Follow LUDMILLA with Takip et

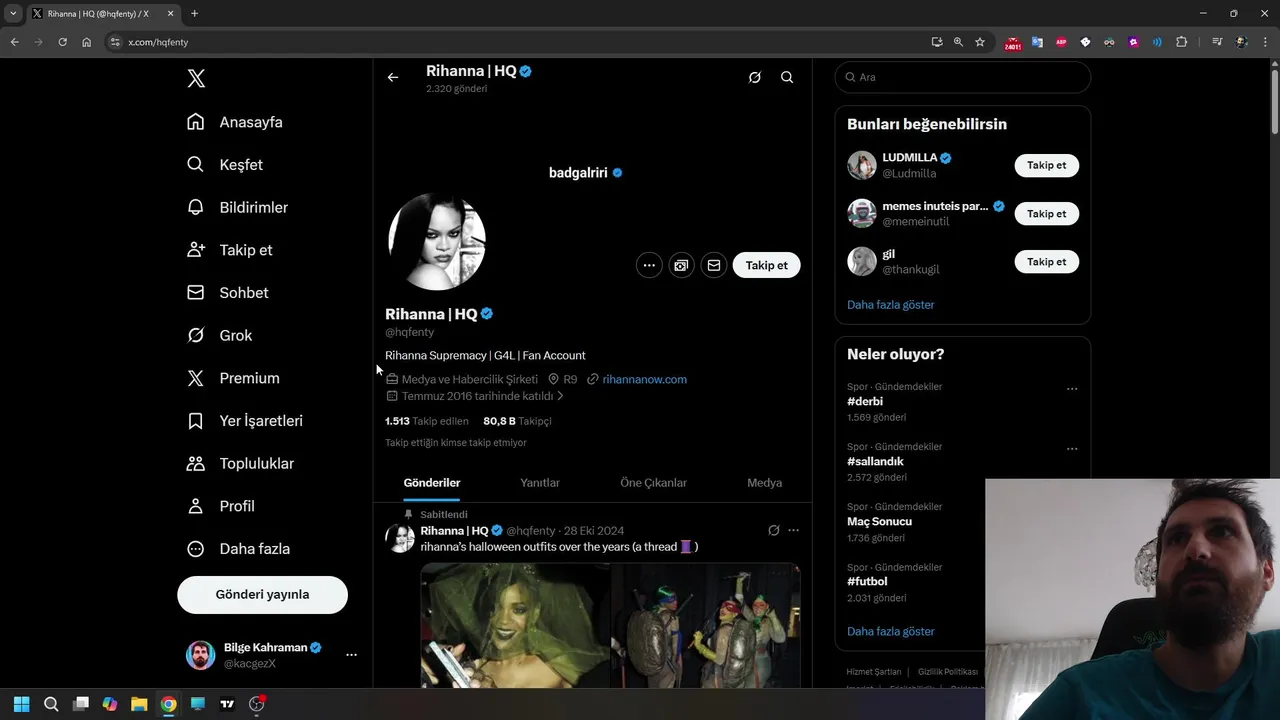(x=1047, y=165)
